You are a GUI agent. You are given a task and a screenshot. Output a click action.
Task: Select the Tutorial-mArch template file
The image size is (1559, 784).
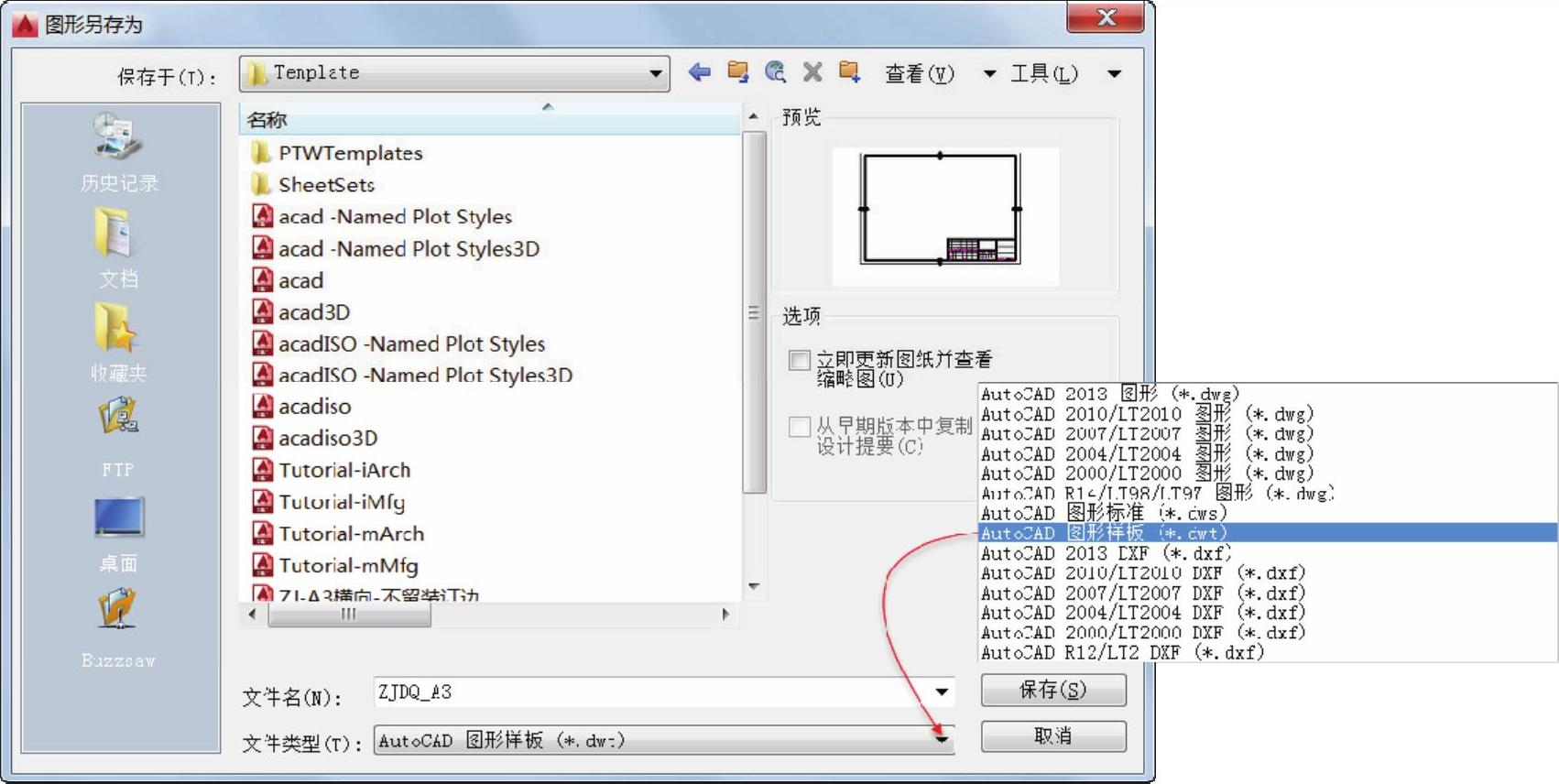pyautogui.click(x=338, y=534)
